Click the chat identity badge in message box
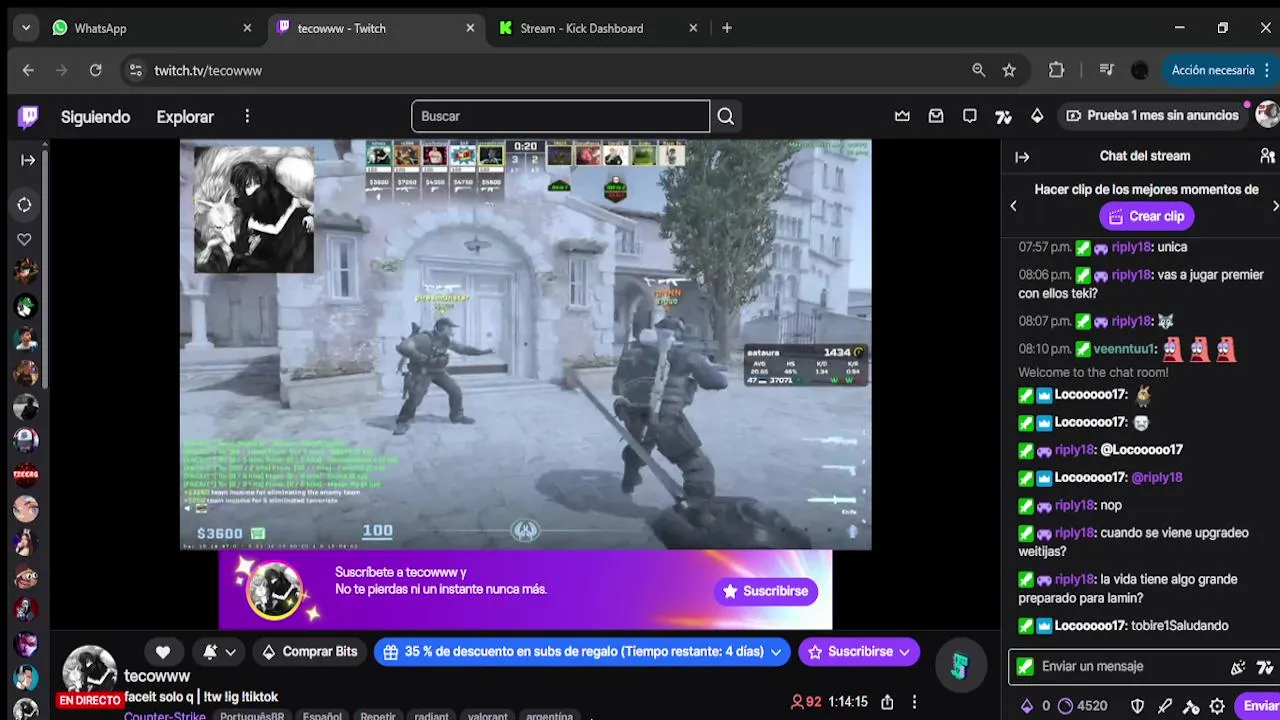 [1025, 667]
